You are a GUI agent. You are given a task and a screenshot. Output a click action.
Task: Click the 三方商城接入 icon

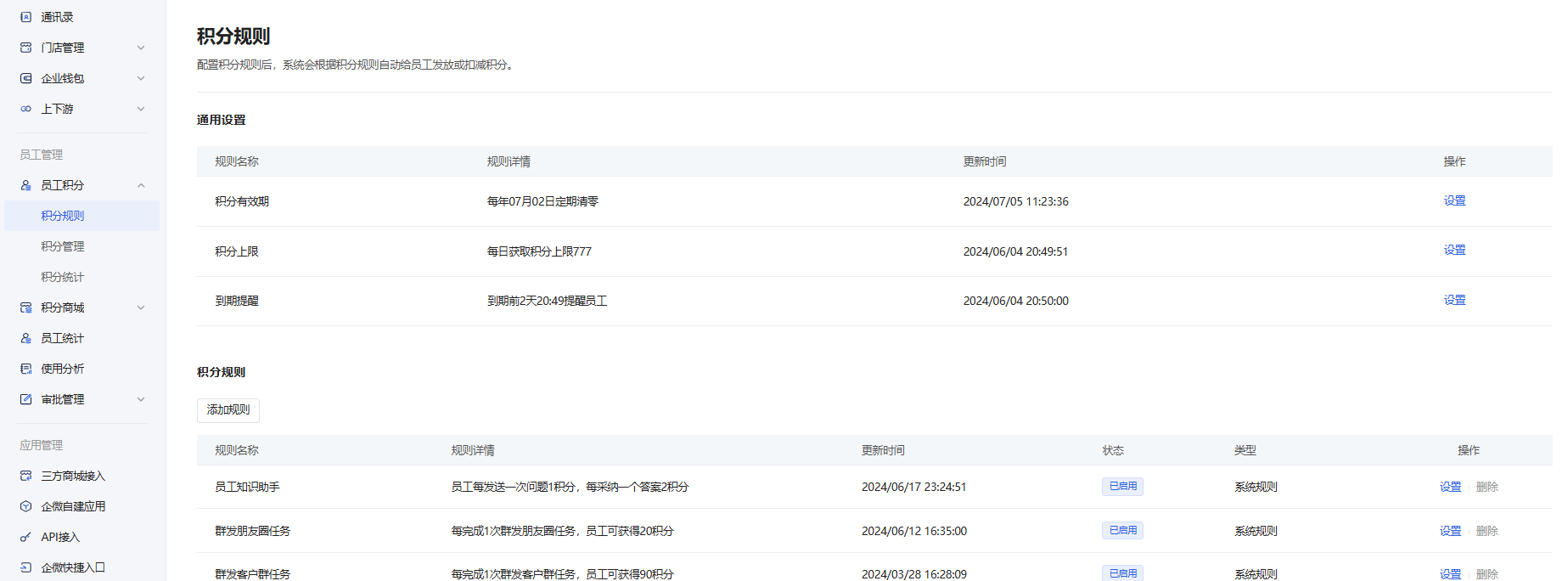click(26, 476)
